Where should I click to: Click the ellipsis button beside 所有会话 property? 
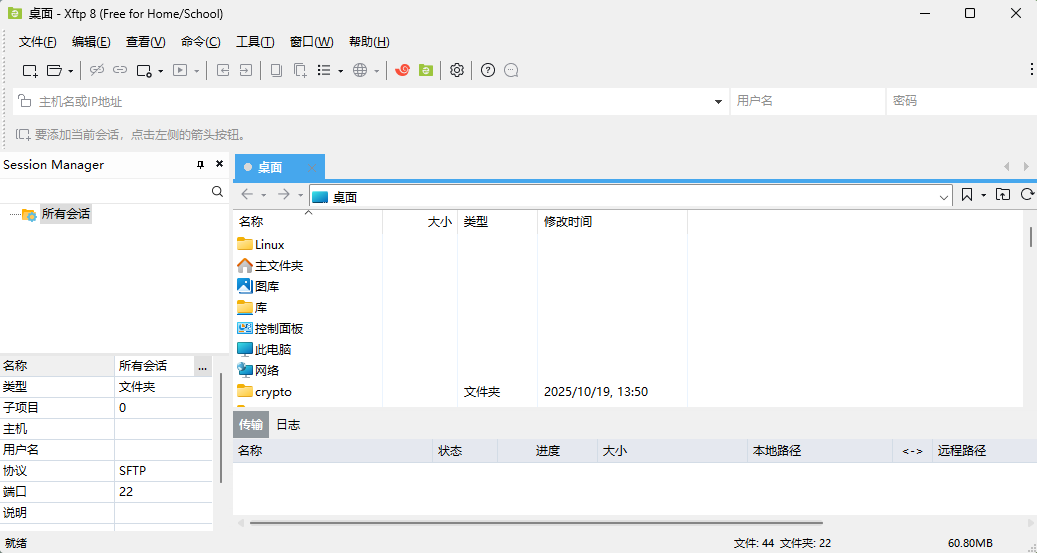[x=202, y=367]
